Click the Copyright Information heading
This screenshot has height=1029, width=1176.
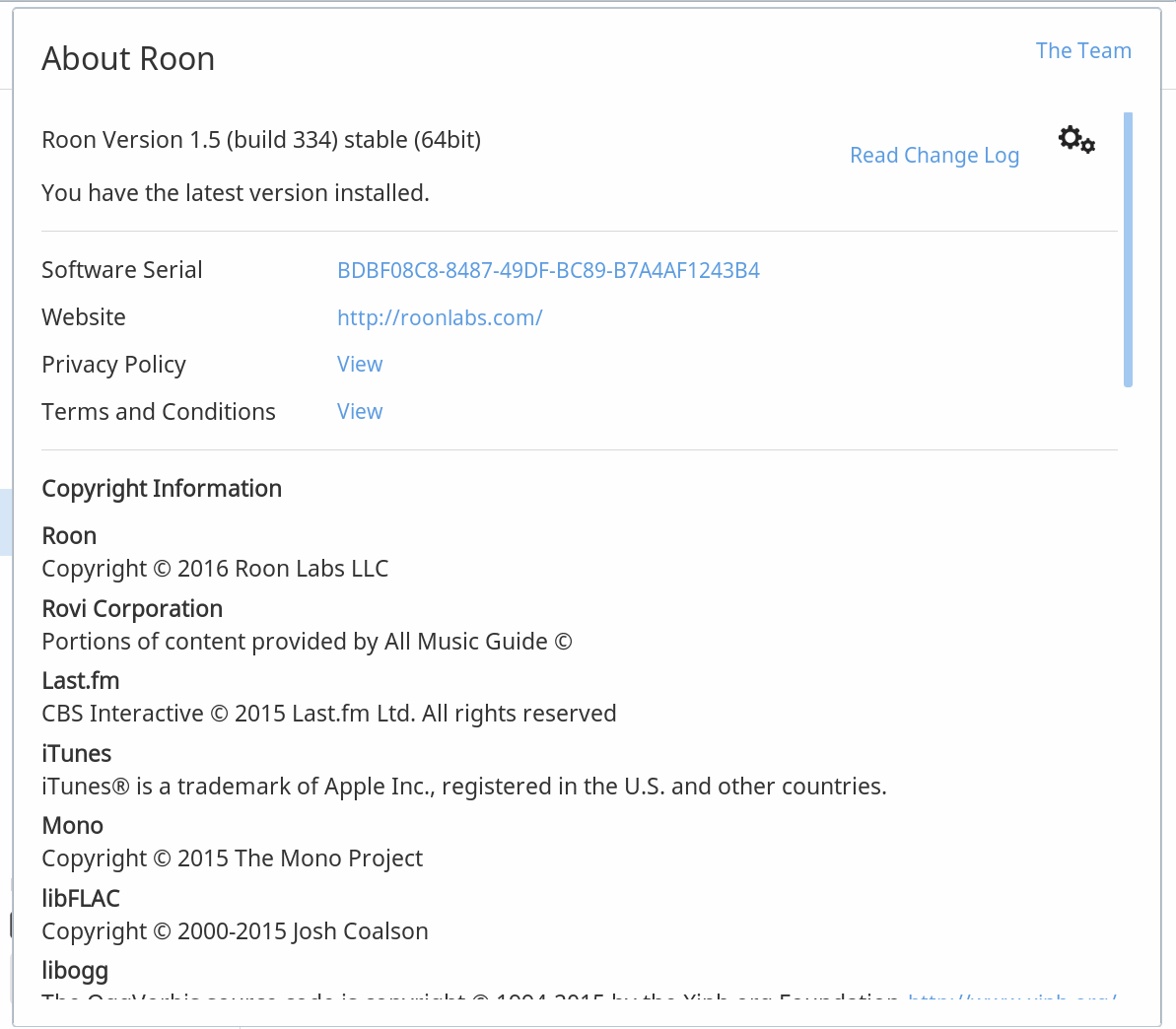[x=162, y=489]
